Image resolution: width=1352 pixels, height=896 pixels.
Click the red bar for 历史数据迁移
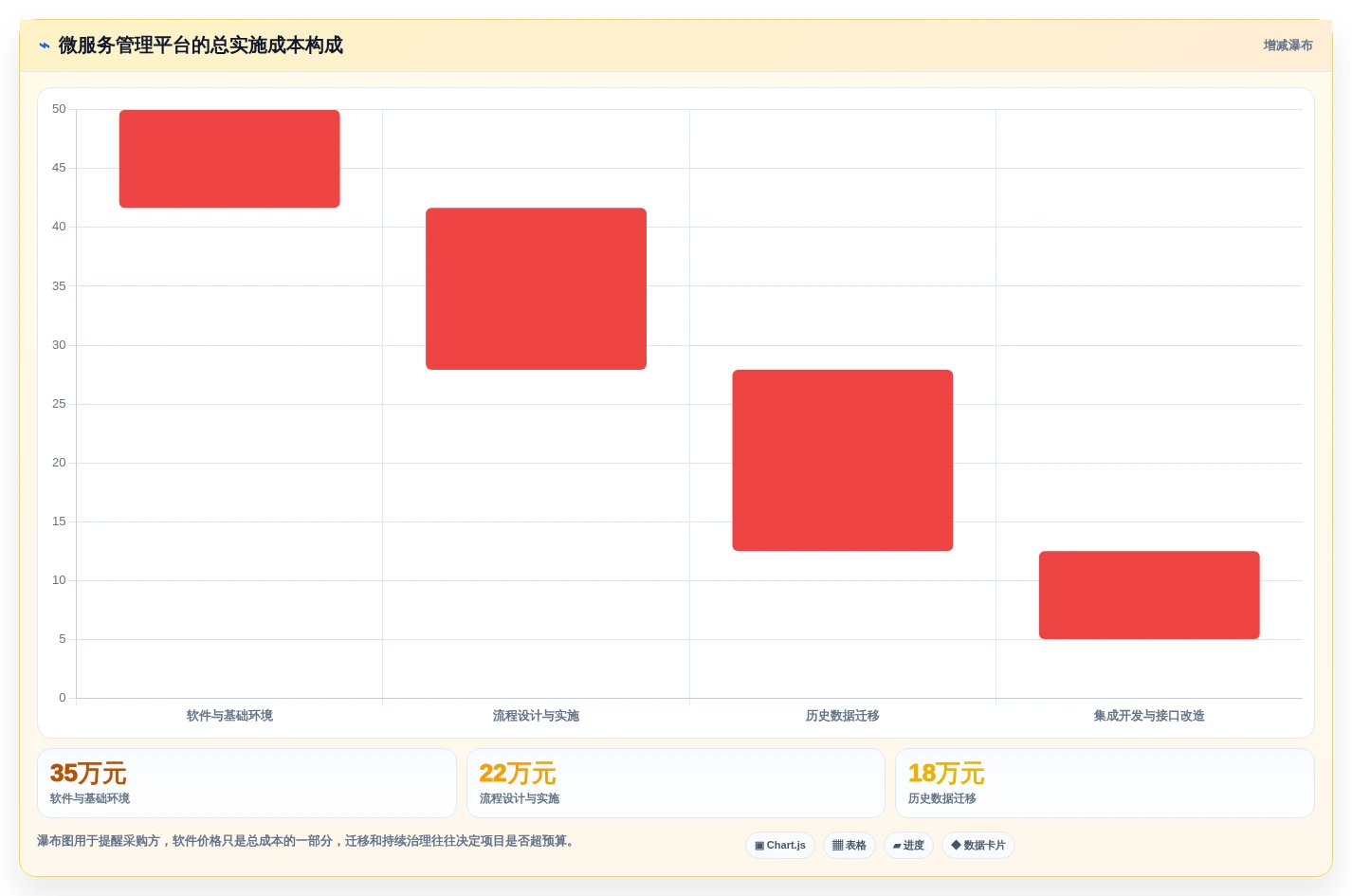(843, 461)
